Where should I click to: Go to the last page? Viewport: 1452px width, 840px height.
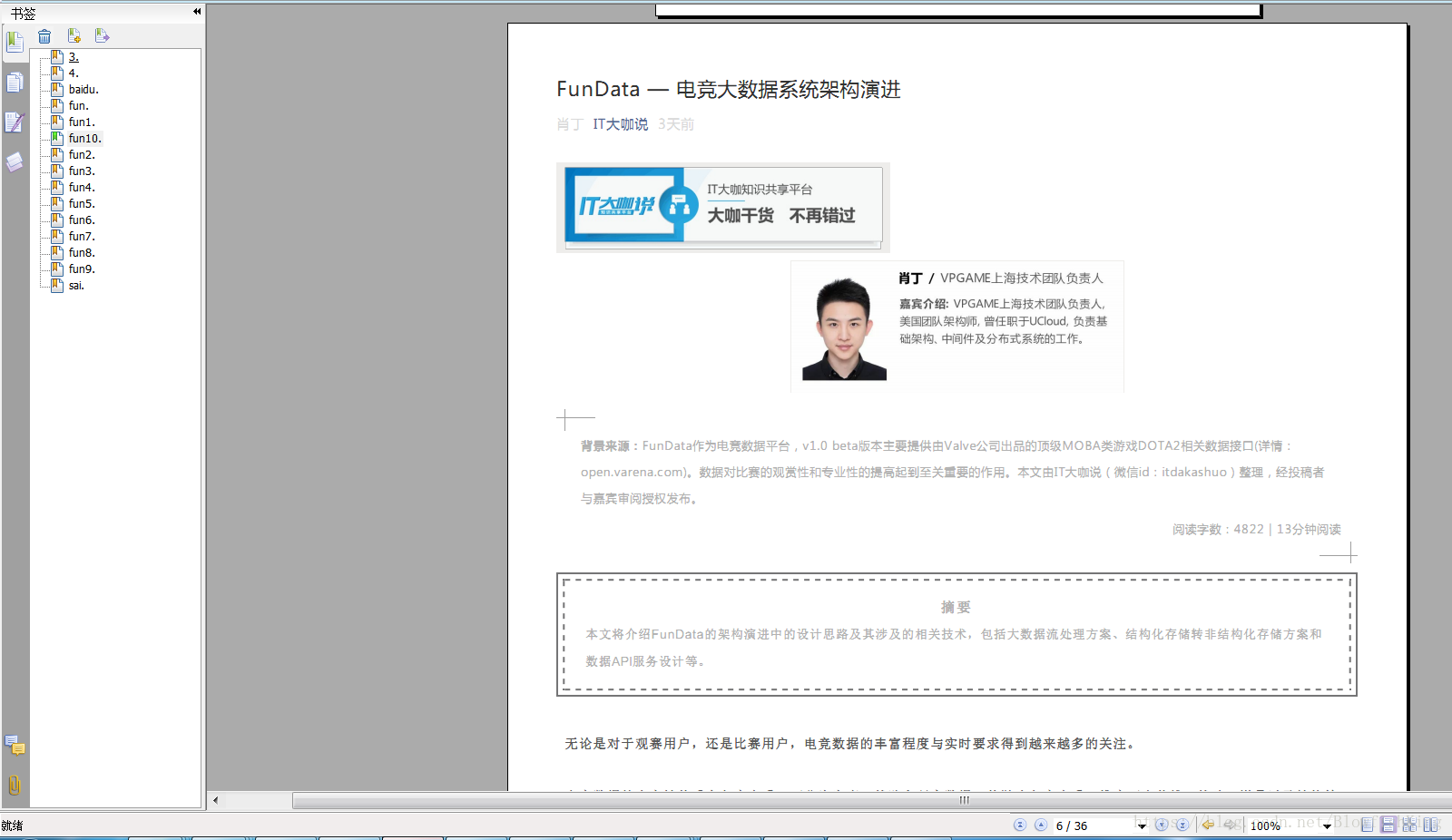[1182, 825]
